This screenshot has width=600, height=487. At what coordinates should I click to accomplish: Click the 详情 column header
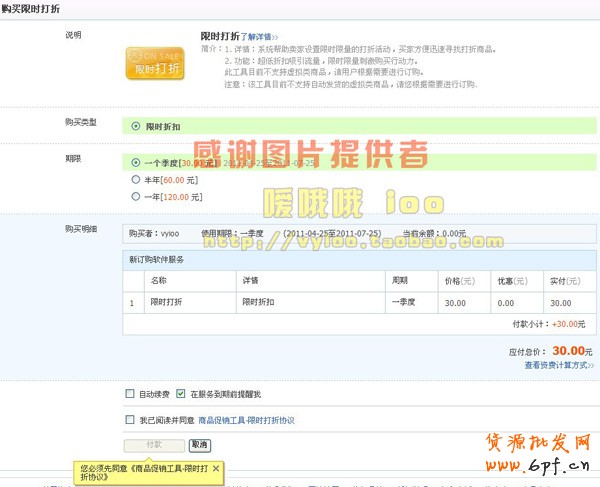(x=250, y=280)
